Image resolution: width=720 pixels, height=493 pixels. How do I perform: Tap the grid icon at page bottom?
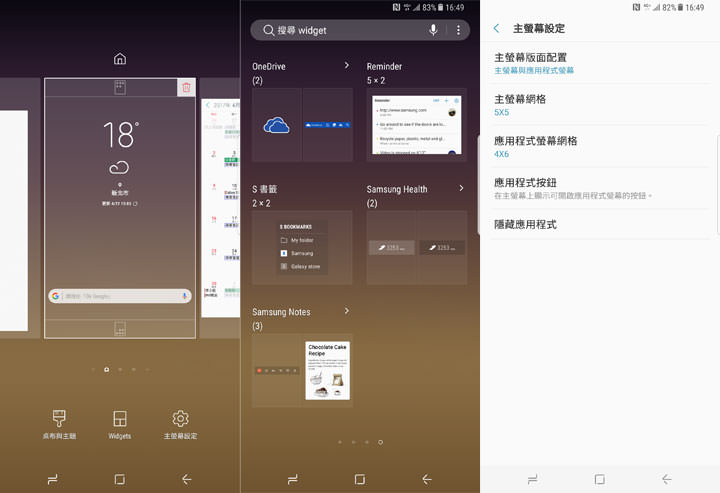pyautogui.click(x=120, y=329)
